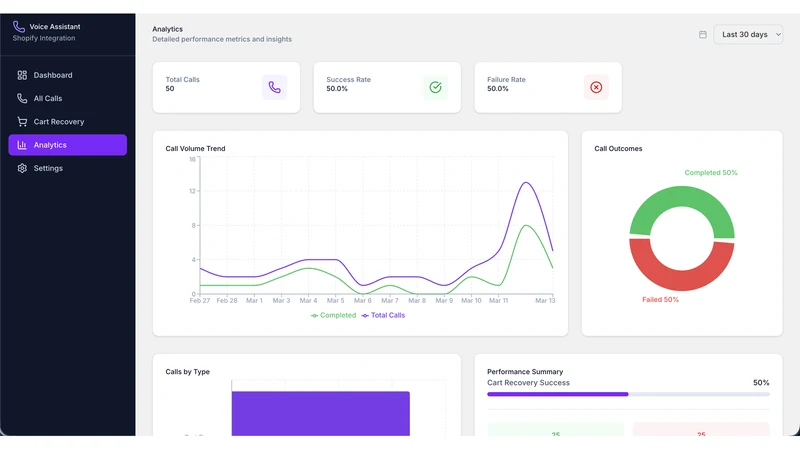The height and width of the screenshot is (450, 800).
Task: Navigate to Cart Recovery
Action: coord(67,121)
